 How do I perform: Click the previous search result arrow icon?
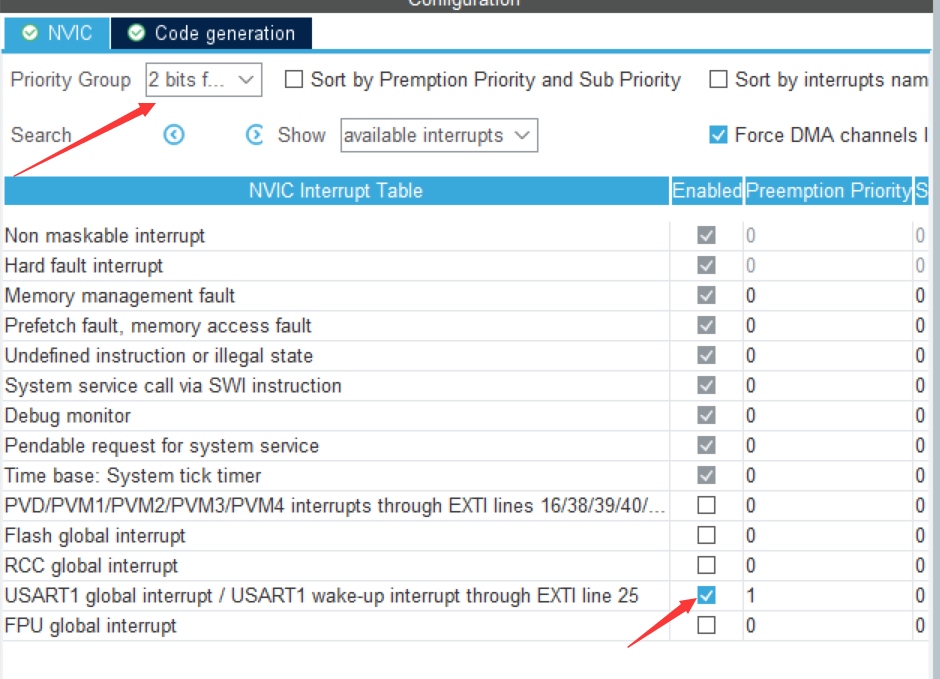174,135
